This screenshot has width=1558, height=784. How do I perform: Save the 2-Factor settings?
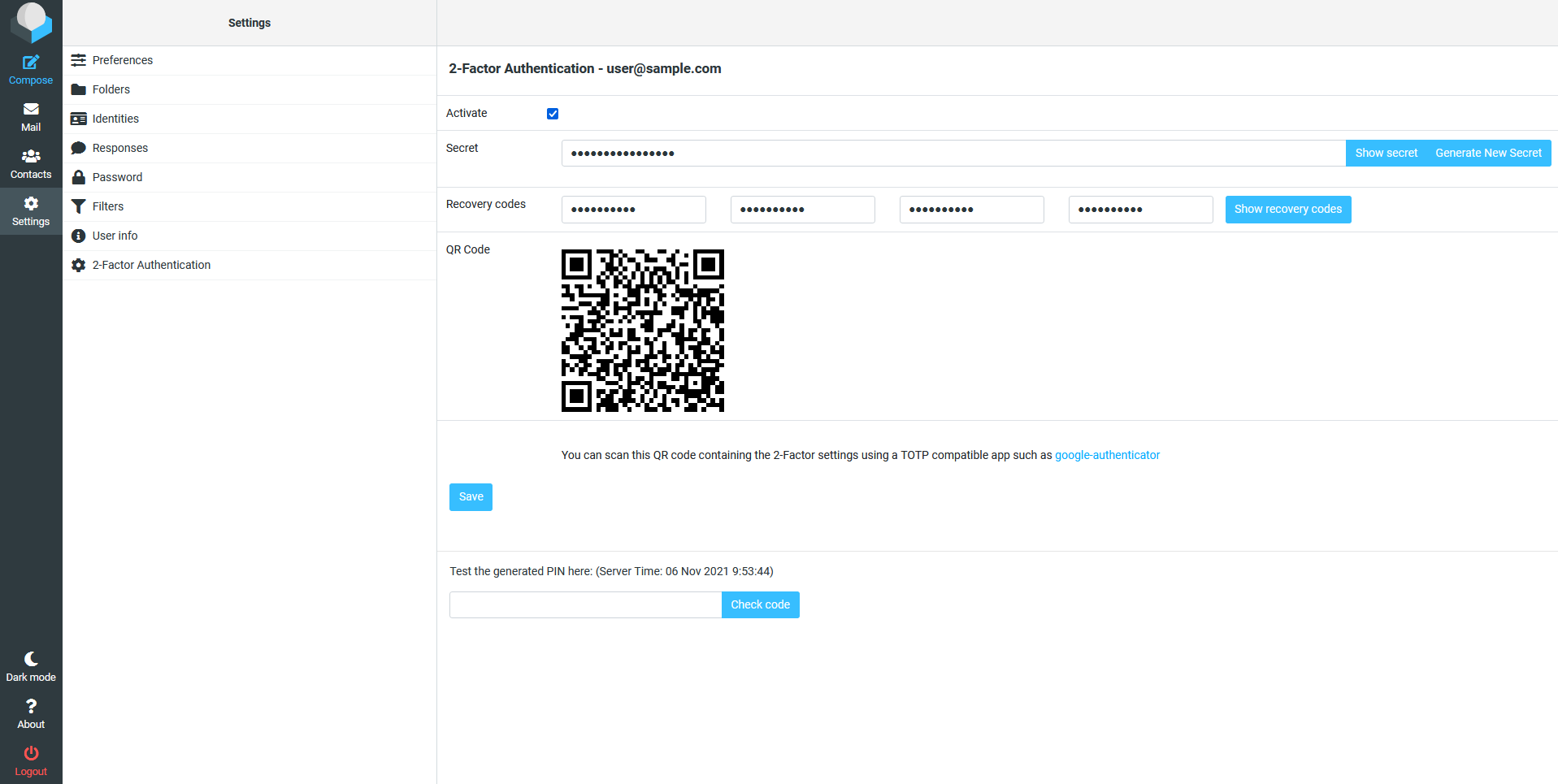471,497
